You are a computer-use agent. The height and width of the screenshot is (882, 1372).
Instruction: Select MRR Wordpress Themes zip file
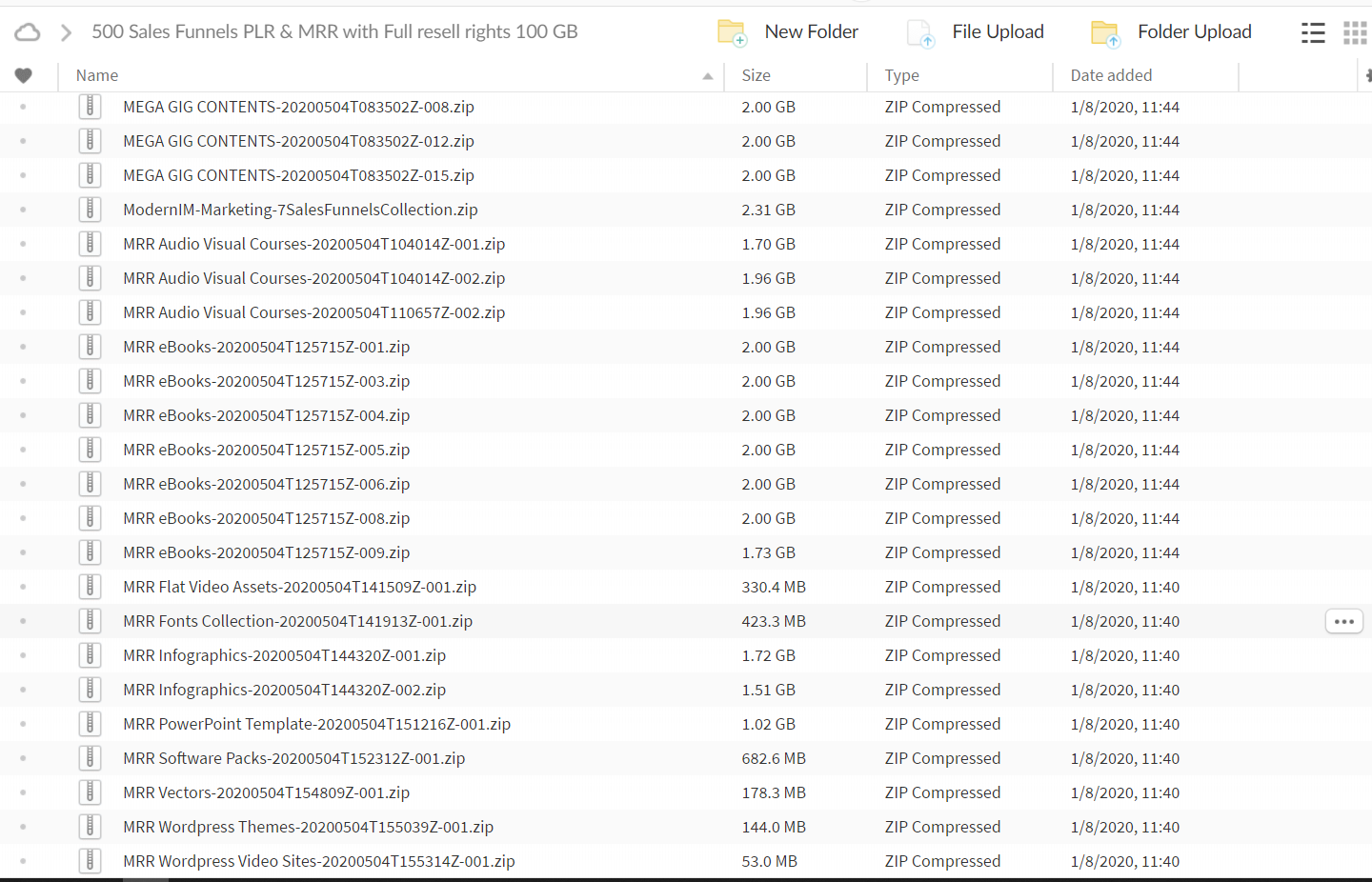click(308, 827)
